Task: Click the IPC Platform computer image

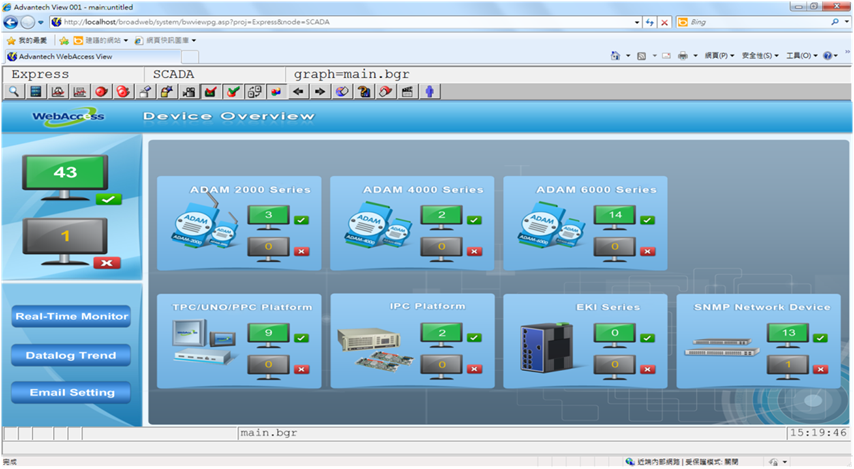Action: point(373,348)
